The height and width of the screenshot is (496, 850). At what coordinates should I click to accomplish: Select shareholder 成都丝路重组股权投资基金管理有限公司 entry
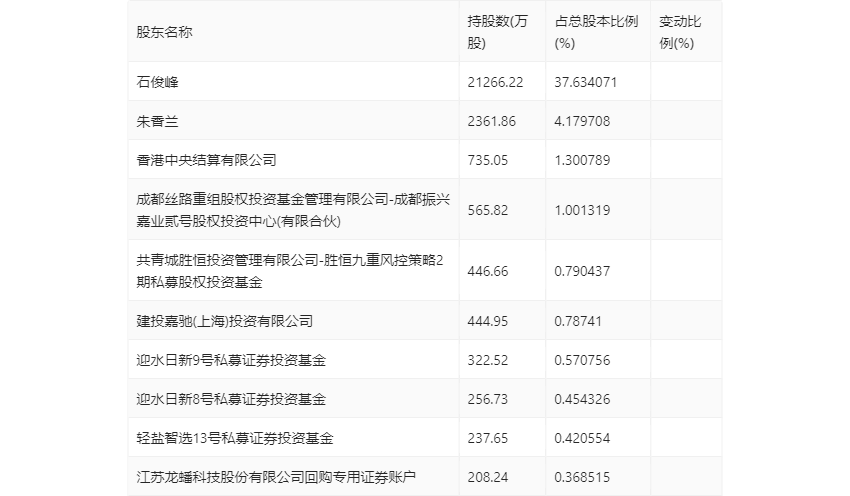pos(293,210)
